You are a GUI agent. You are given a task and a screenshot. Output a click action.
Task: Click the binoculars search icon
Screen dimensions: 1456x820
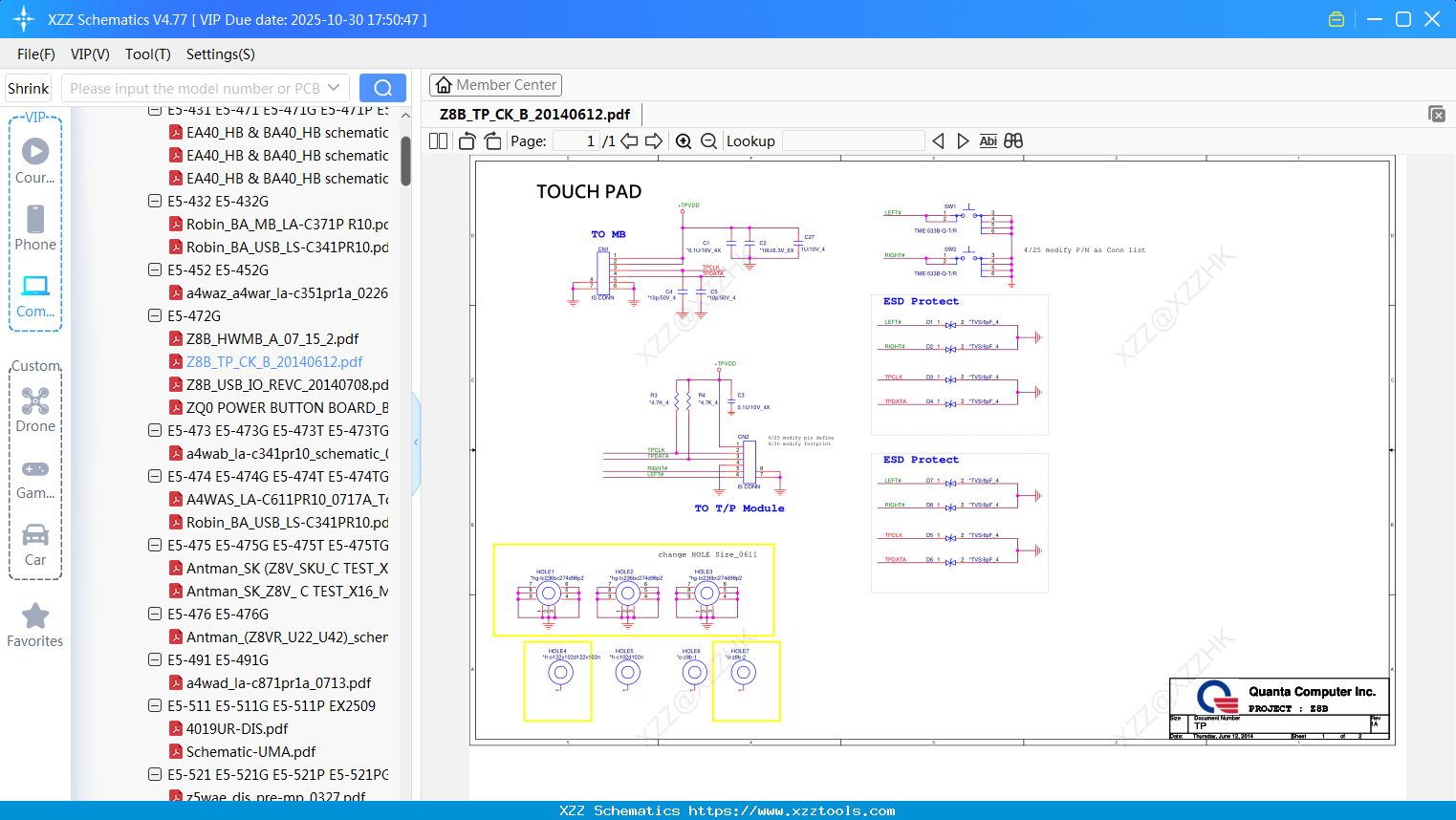click(1013, 141)
